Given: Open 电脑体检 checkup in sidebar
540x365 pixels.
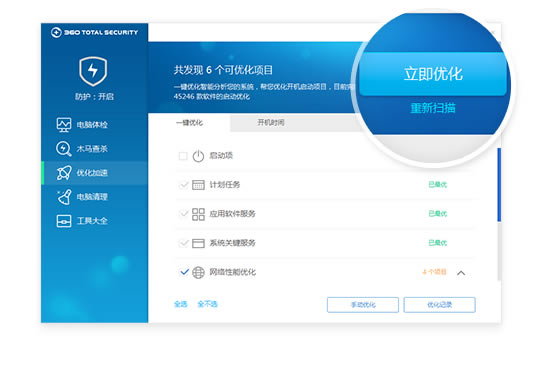Looking at the screenshot, I should pos(64,125).
